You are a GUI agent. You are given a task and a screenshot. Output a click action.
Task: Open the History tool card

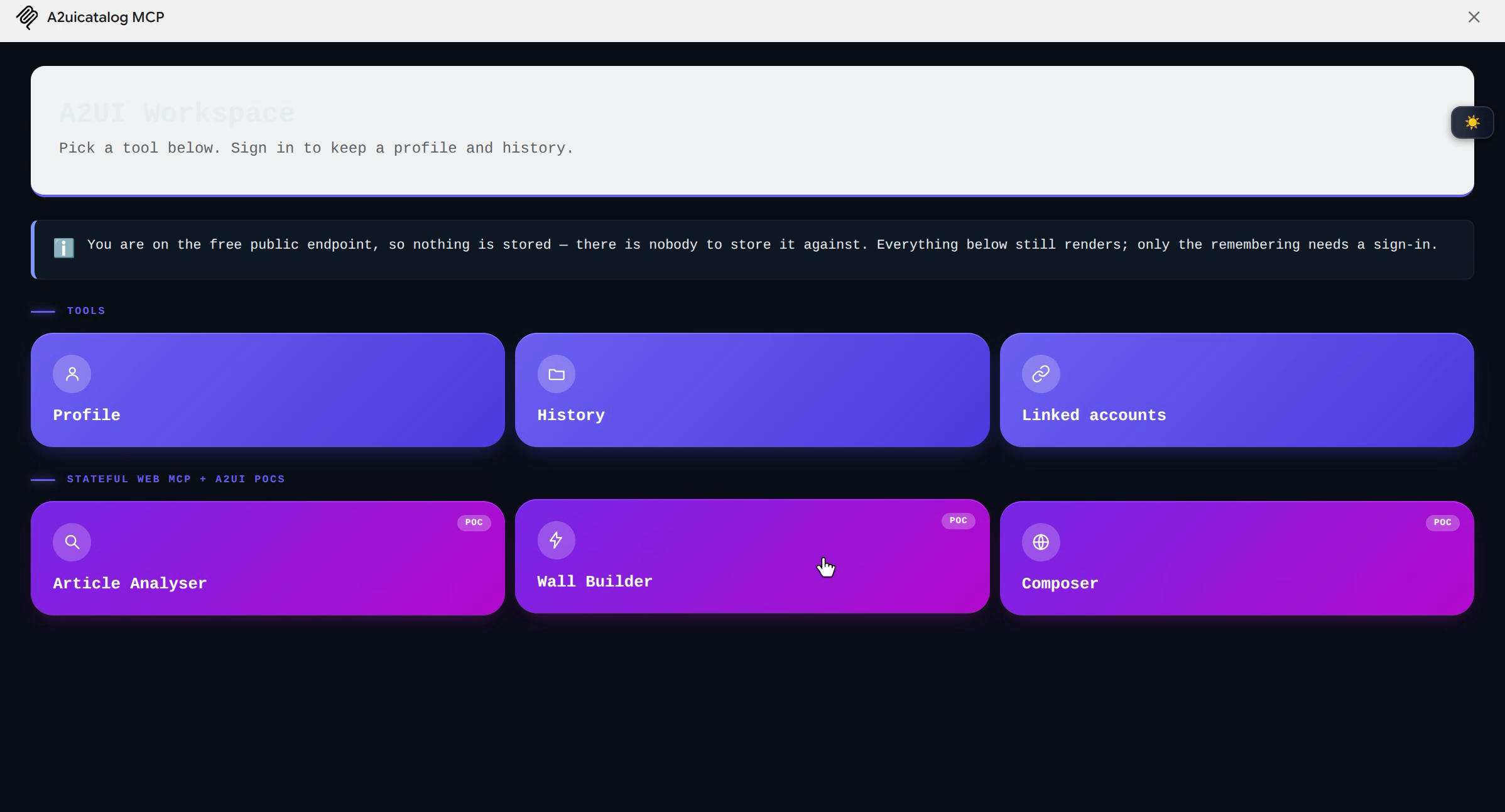(x=752, y=390)
